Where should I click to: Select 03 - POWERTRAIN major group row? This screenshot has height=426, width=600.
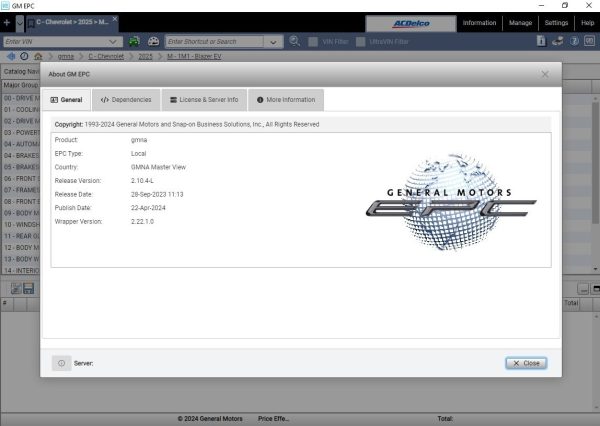pos(21,132)
